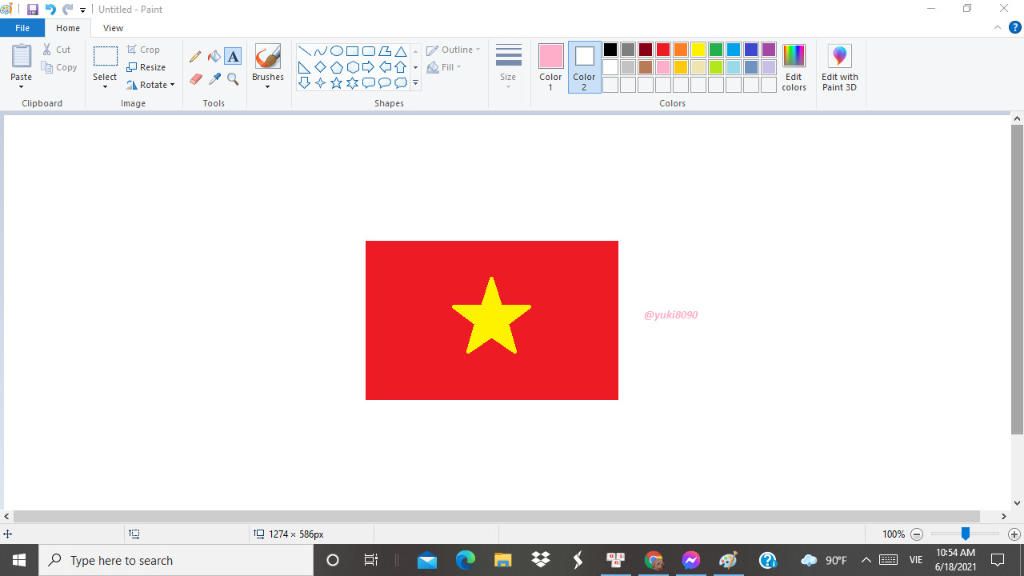This screenshot has width=1024, height=576.
Task: Pick the Five-point star shape
Action: [x=336, y=83]
